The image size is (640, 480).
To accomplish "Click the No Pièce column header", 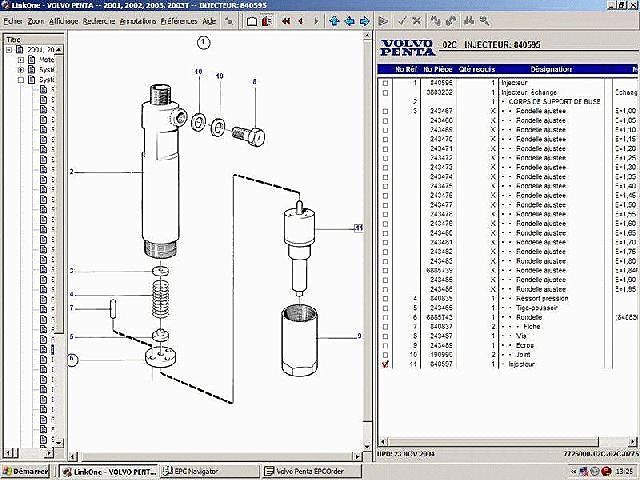I will coord(438,69).
